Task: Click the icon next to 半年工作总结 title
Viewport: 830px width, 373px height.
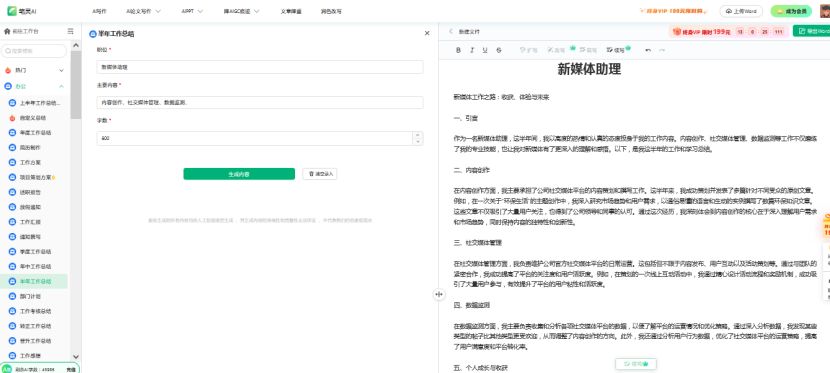Action: coord(93,34)
